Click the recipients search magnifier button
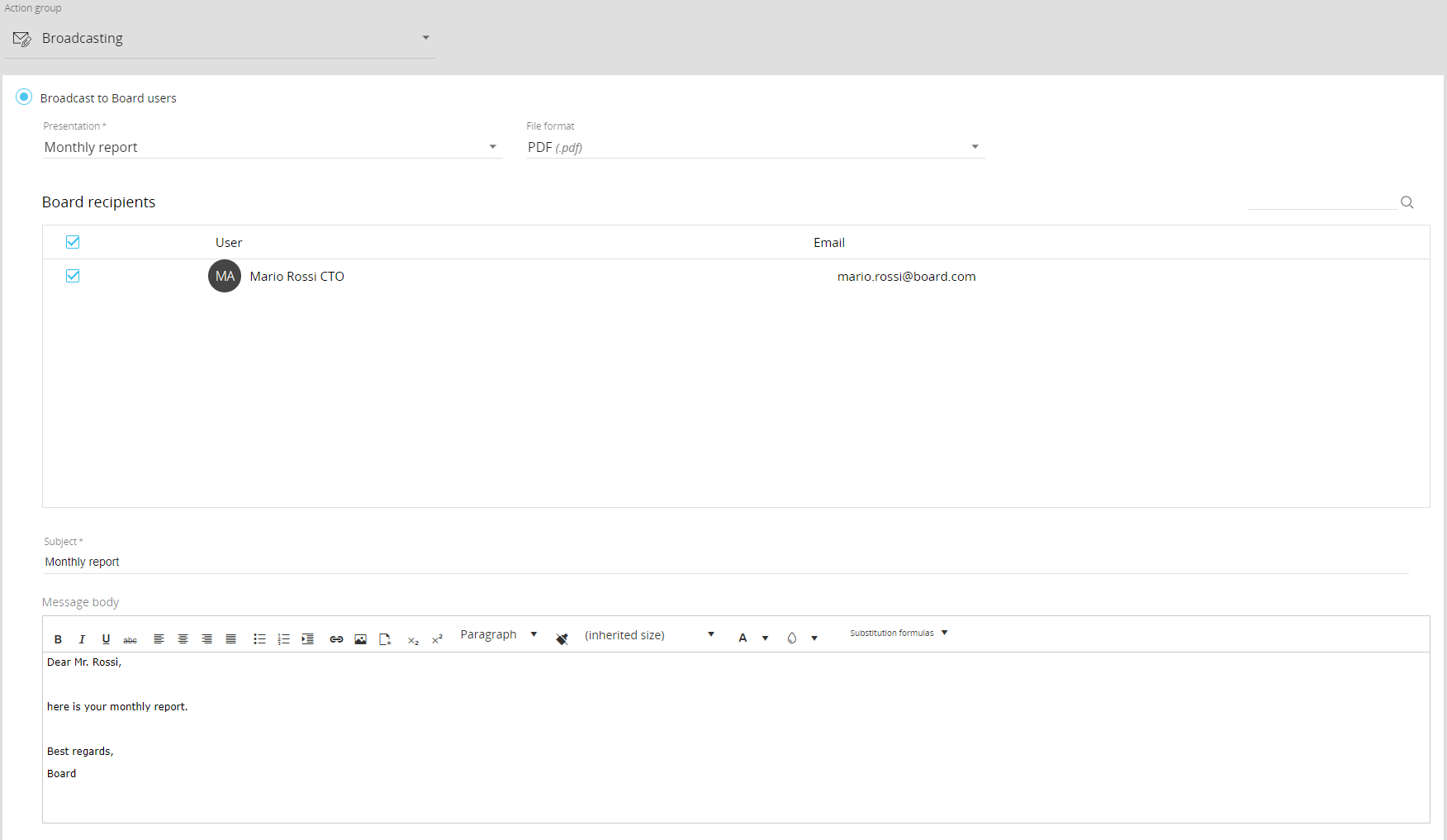The height and width of the screenshot is (840, 1447). click(1407, 202)
